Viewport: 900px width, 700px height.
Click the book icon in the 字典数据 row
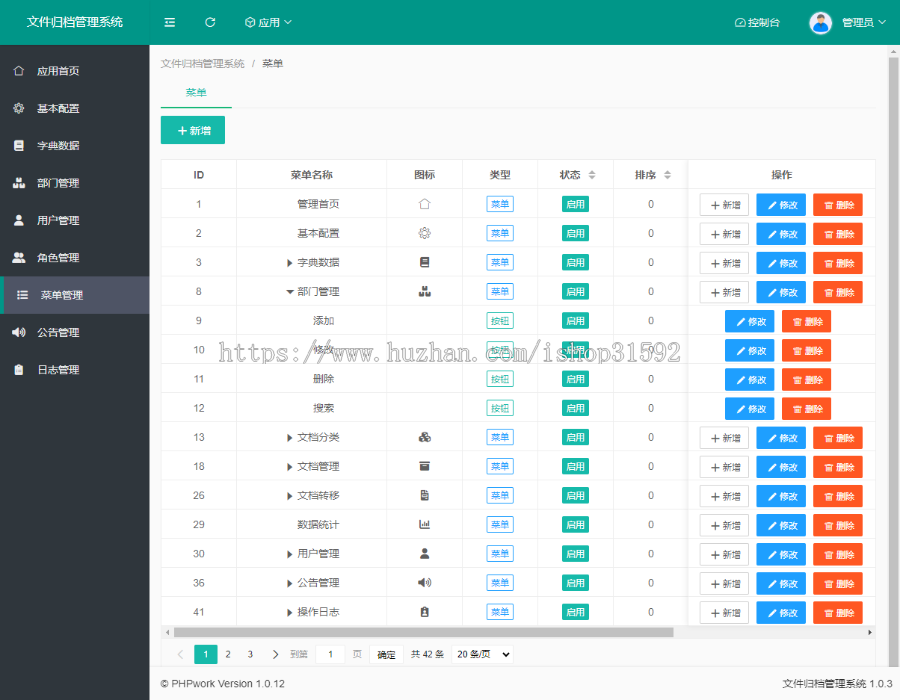pos(424,262)
